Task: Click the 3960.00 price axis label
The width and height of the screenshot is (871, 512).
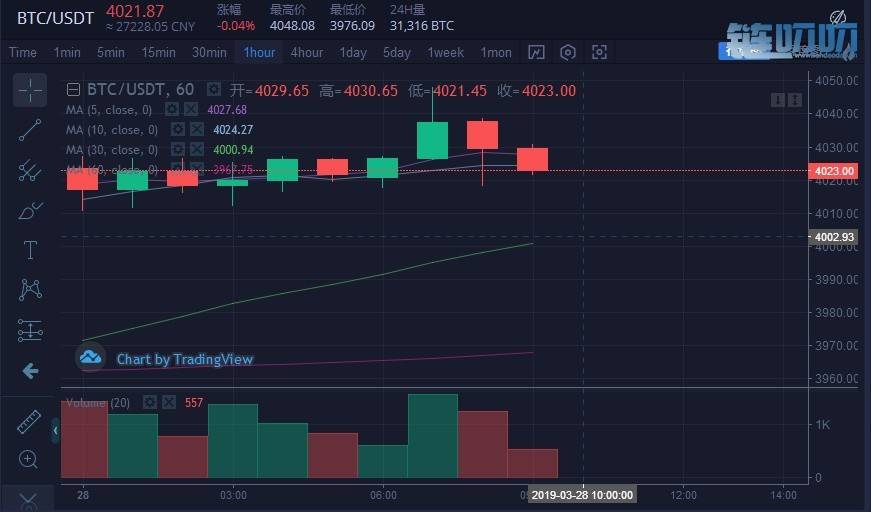Action: click(x=837, y=378)
